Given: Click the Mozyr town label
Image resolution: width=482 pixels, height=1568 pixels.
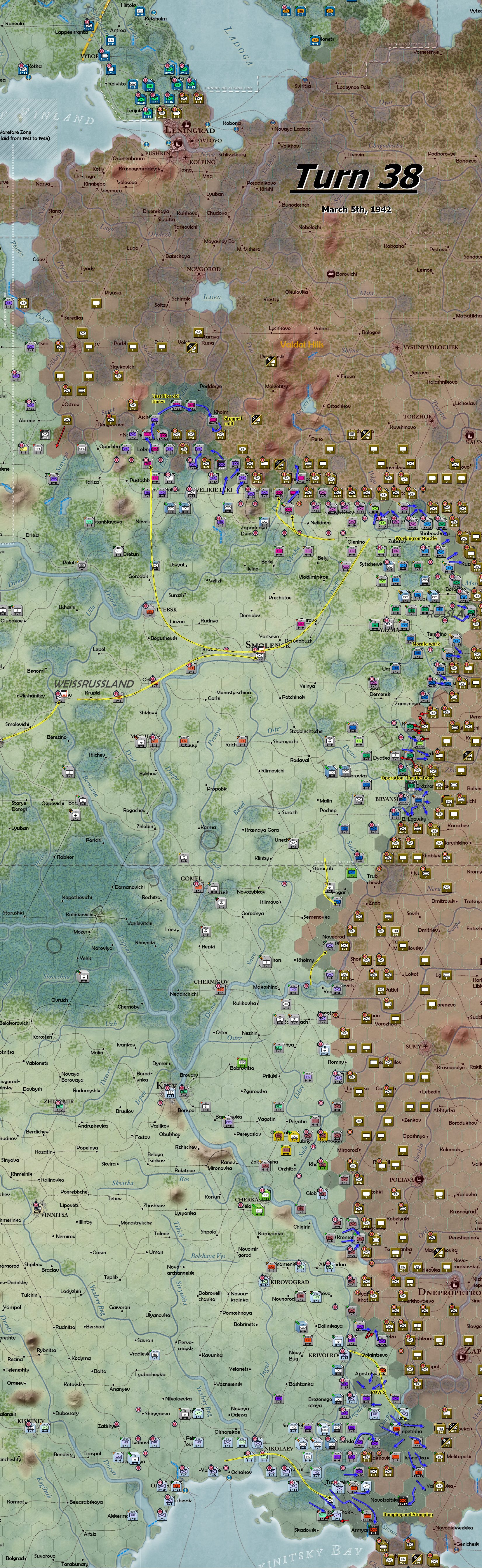Looking at the screenshot, I should (80, 932).
